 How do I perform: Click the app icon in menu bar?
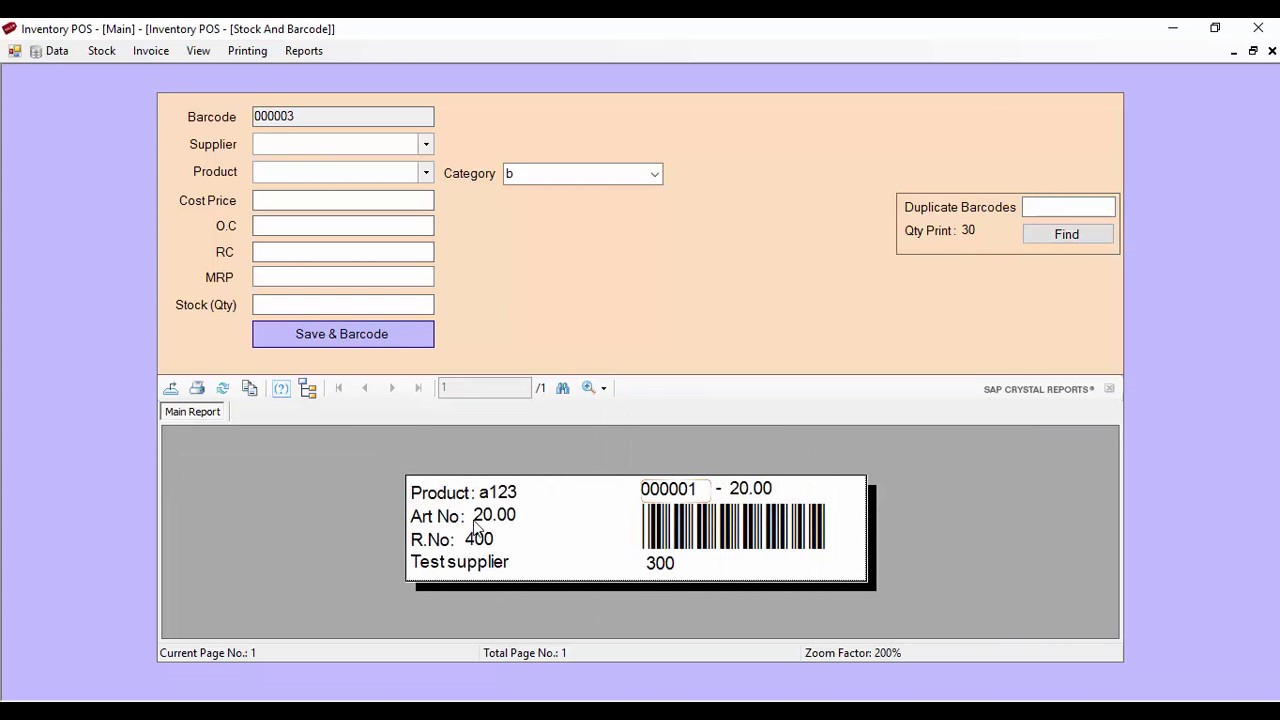[15, 51]
